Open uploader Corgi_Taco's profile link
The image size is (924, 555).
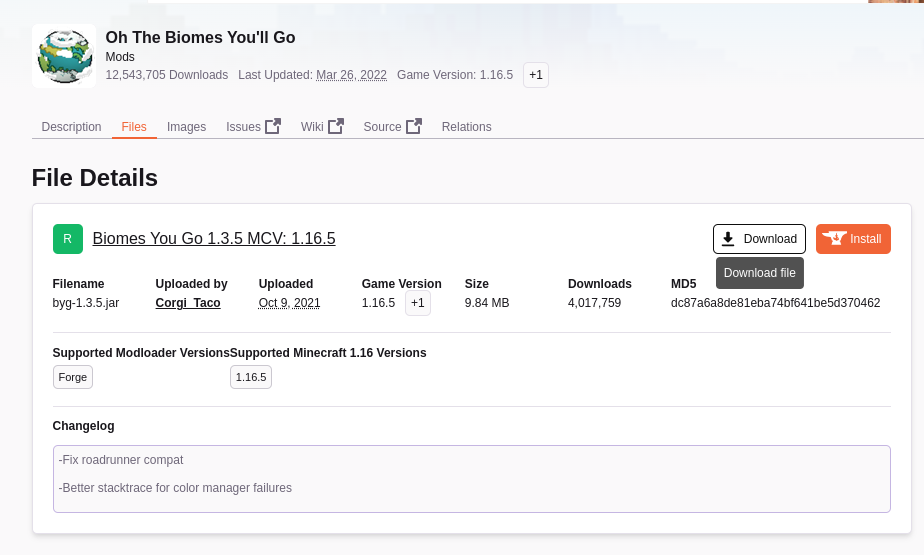[188, 303]
